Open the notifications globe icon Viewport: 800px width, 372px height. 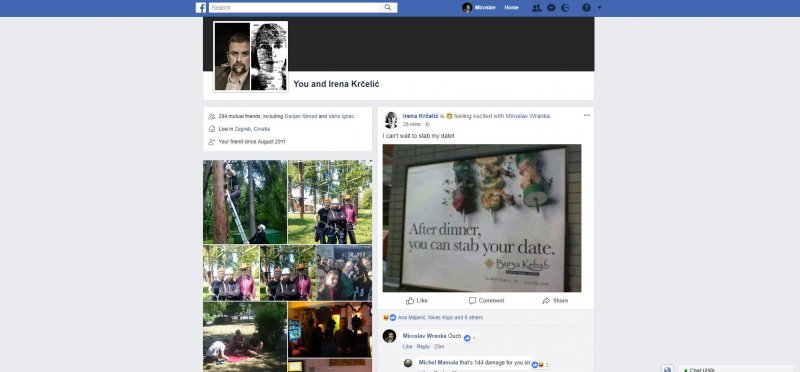tap(565, 8)
